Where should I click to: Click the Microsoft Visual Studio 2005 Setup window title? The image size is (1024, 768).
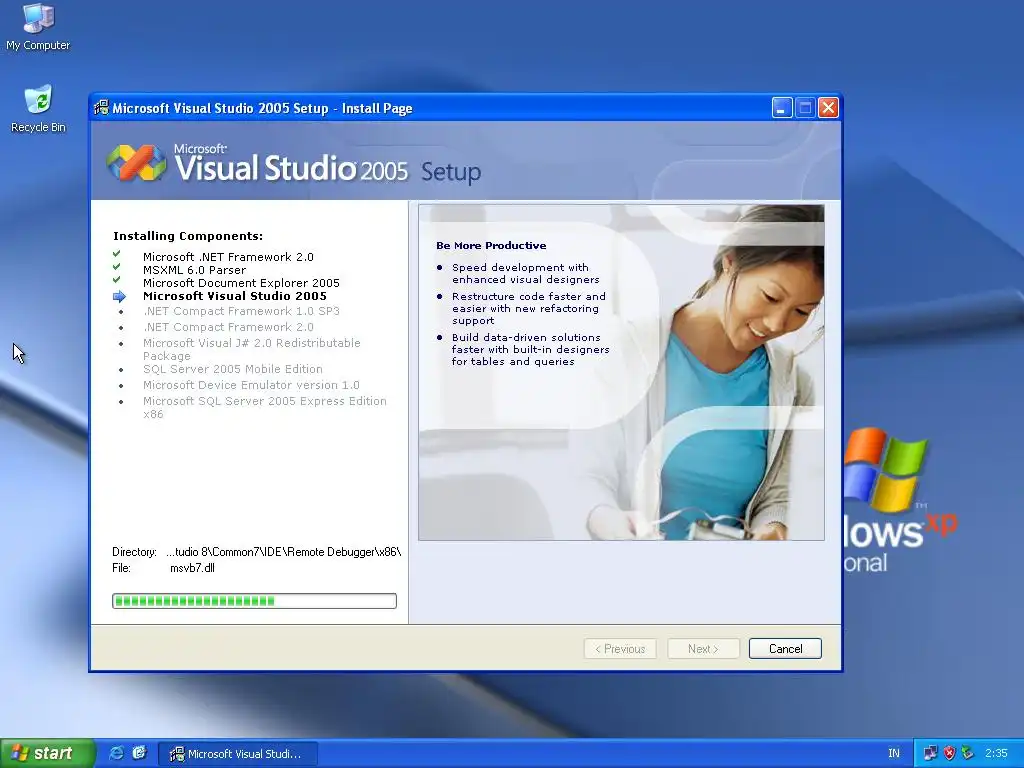coord(262,108)
